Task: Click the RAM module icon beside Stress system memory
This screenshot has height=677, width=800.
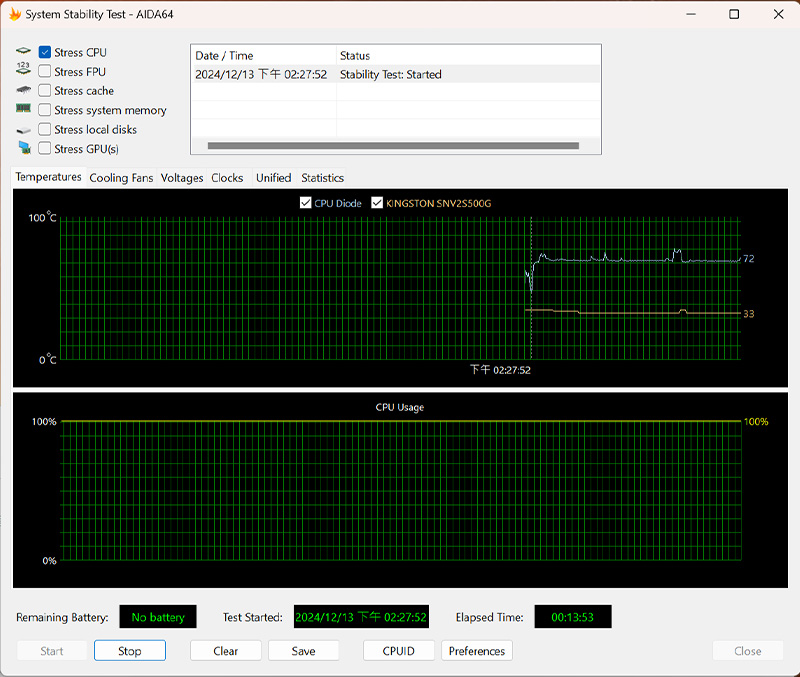Action: click(x=23, y=108)
